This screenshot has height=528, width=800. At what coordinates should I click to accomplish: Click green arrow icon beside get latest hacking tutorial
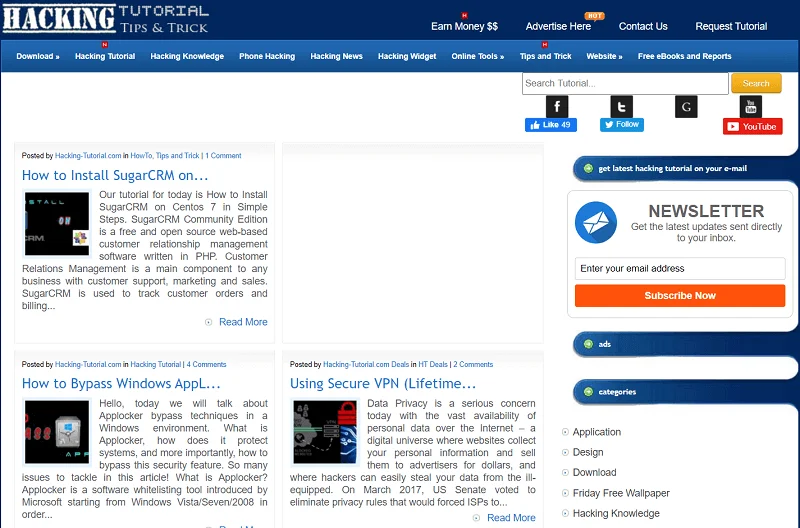click(588, 168)
